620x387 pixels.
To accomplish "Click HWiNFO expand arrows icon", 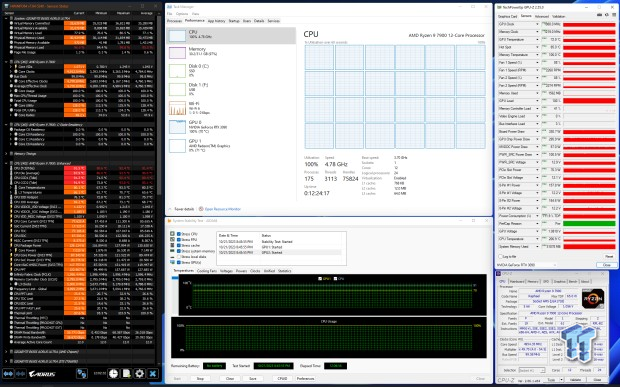I will 8,374.
